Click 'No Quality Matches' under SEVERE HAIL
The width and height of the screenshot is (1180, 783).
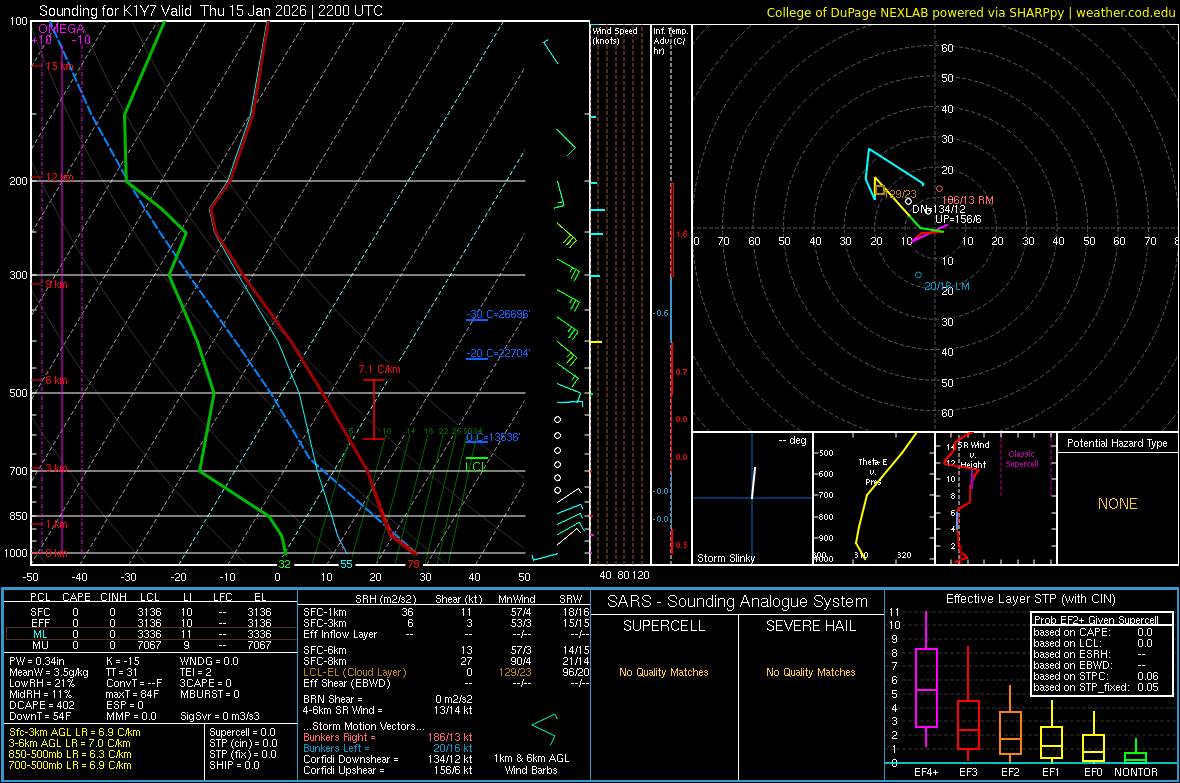[810, 672]
